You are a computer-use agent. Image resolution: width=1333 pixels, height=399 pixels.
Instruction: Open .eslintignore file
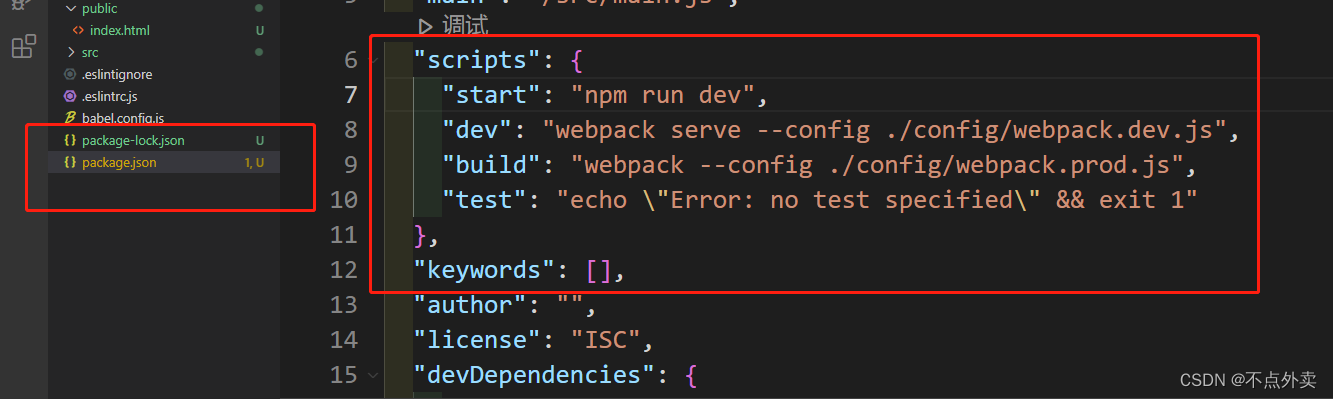pyautogui.click(x=117, y=74)
